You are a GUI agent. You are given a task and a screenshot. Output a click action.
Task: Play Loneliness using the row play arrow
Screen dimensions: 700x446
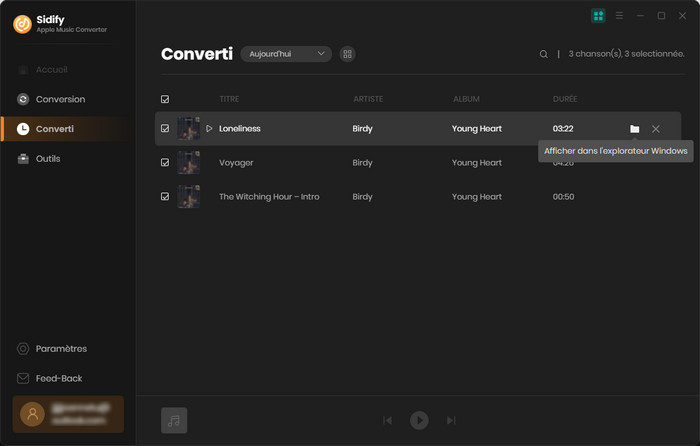click(209, 129)
